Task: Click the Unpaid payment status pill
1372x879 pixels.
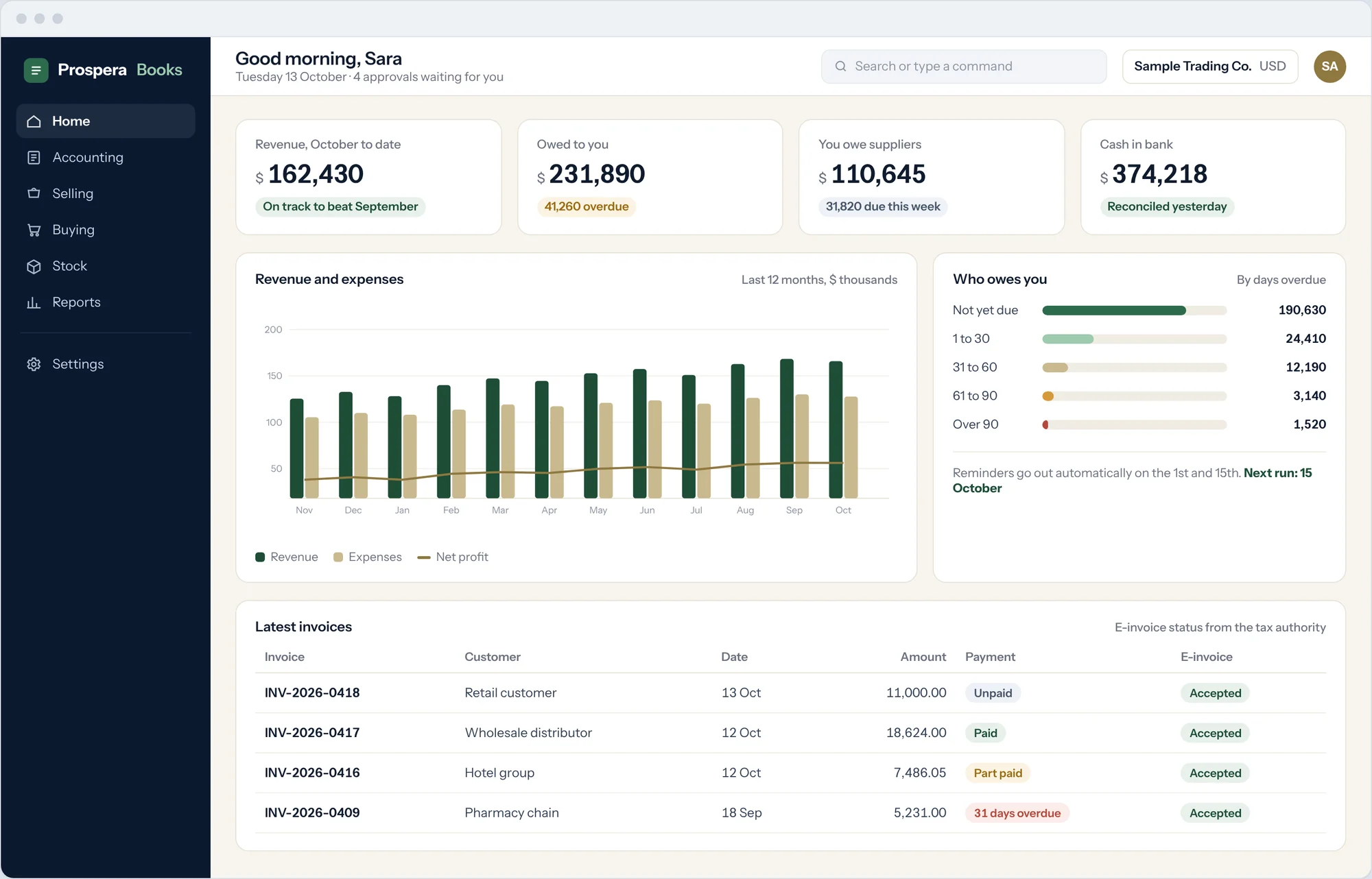Action: pos(993,693)
